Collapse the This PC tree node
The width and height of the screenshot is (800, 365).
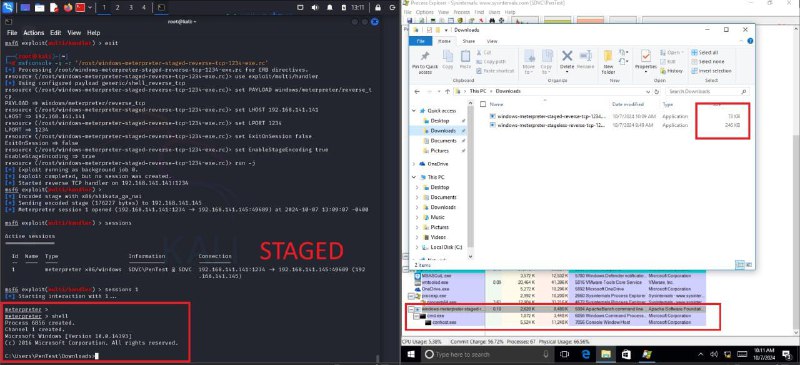(x=415, y=177)
